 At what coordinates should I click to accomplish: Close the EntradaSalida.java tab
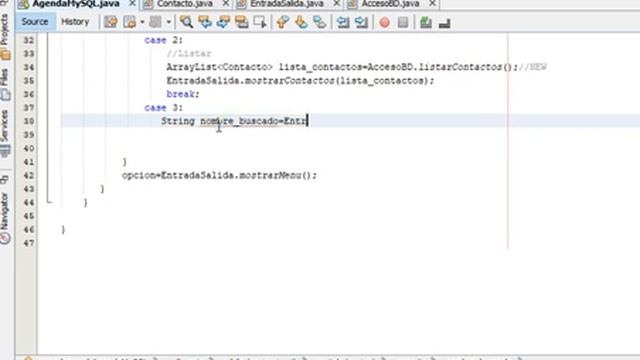point(337,4)
